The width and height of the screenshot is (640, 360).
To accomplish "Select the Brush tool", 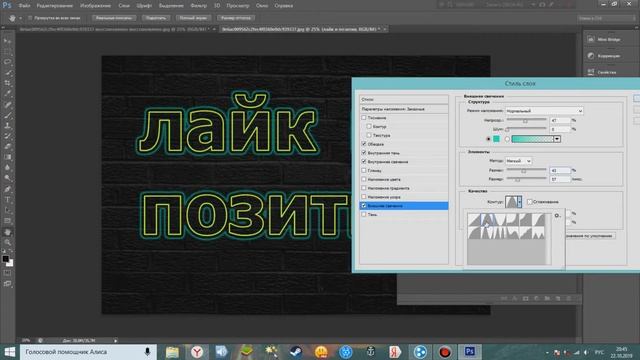I will 7,115.
